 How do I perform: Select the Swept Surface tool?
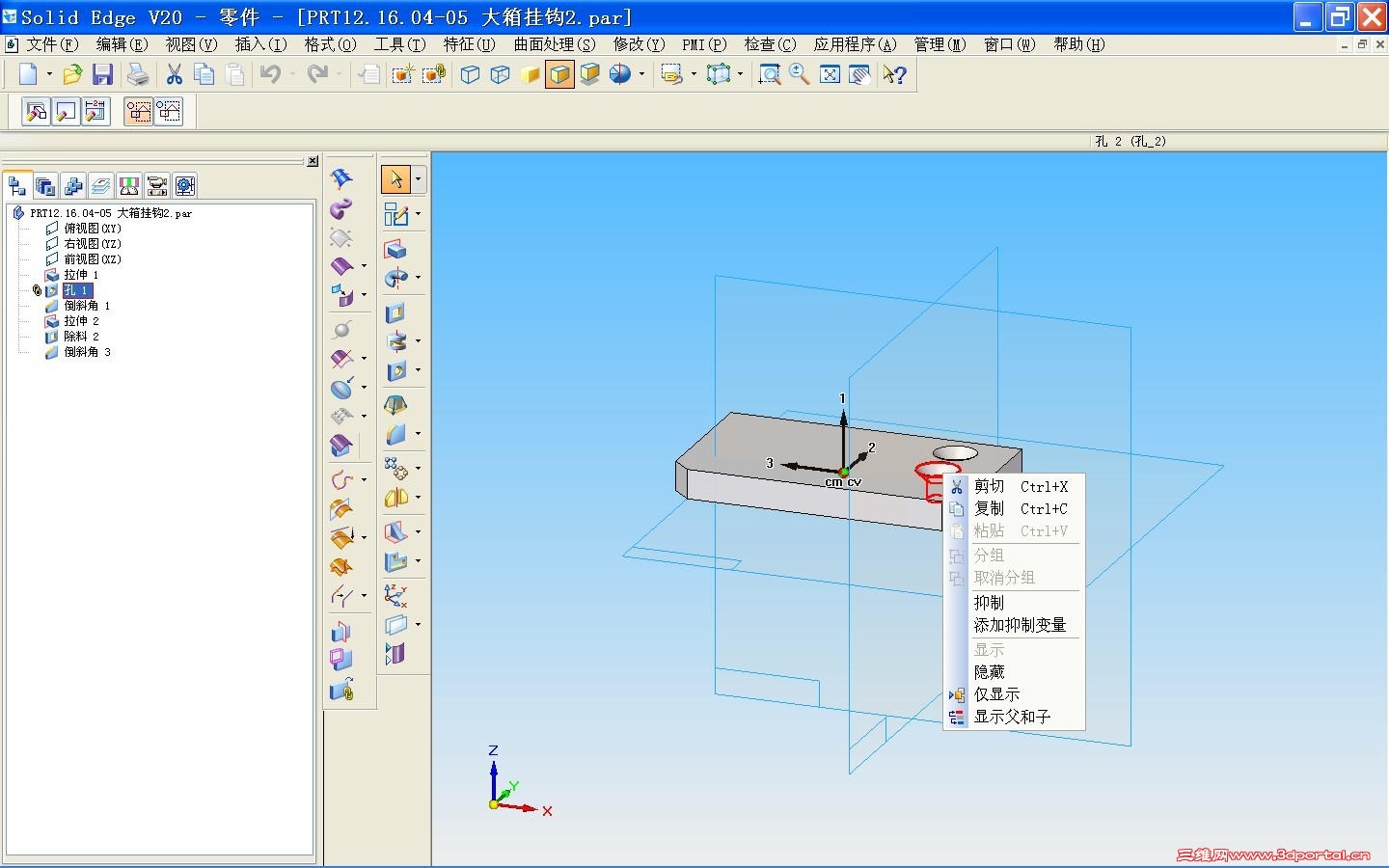pos(341,208)
